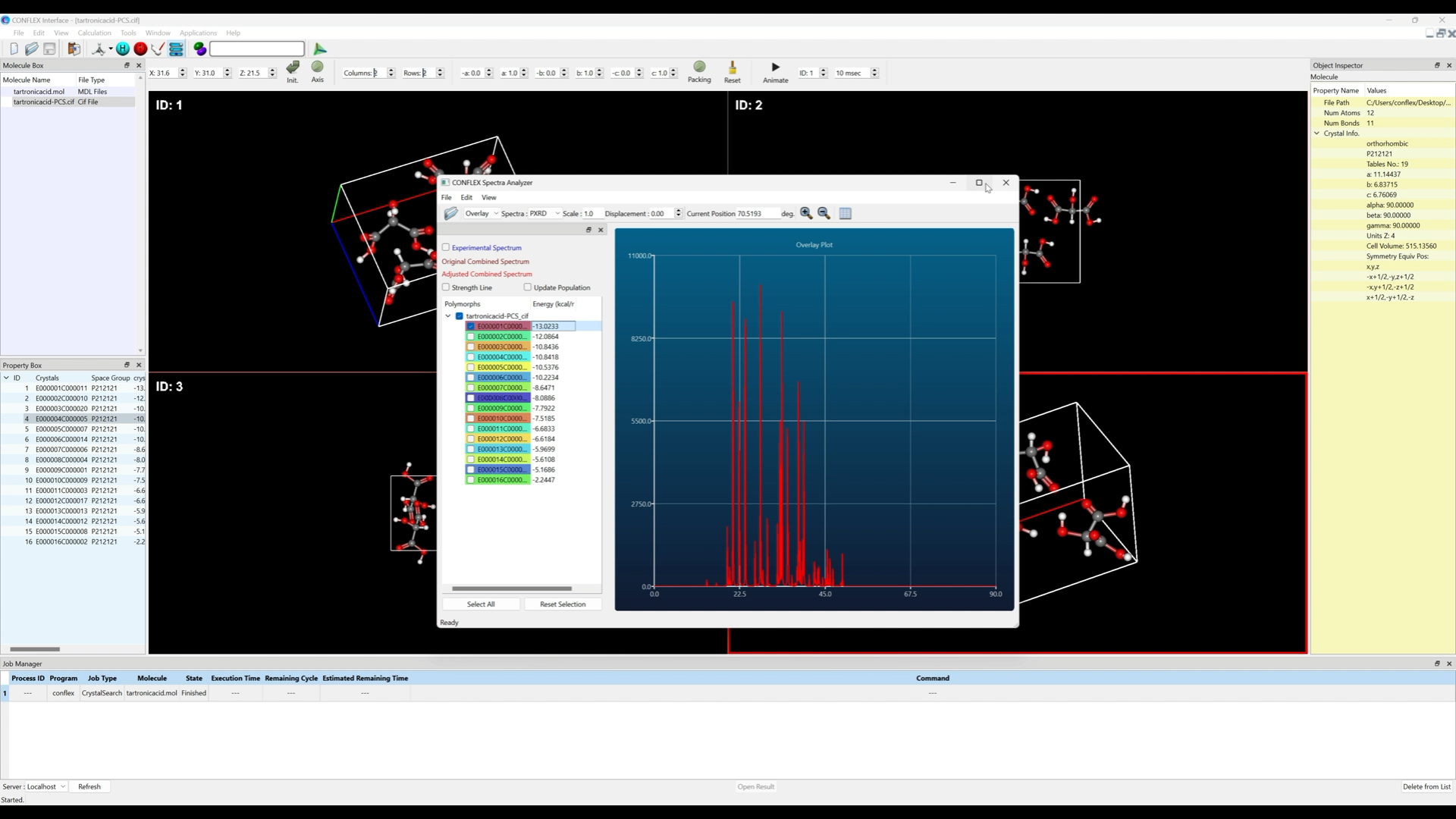Zoom in on the spectrum with the magnifier icon
This screenshot has width=1456, height=819.
pos(806,213)
